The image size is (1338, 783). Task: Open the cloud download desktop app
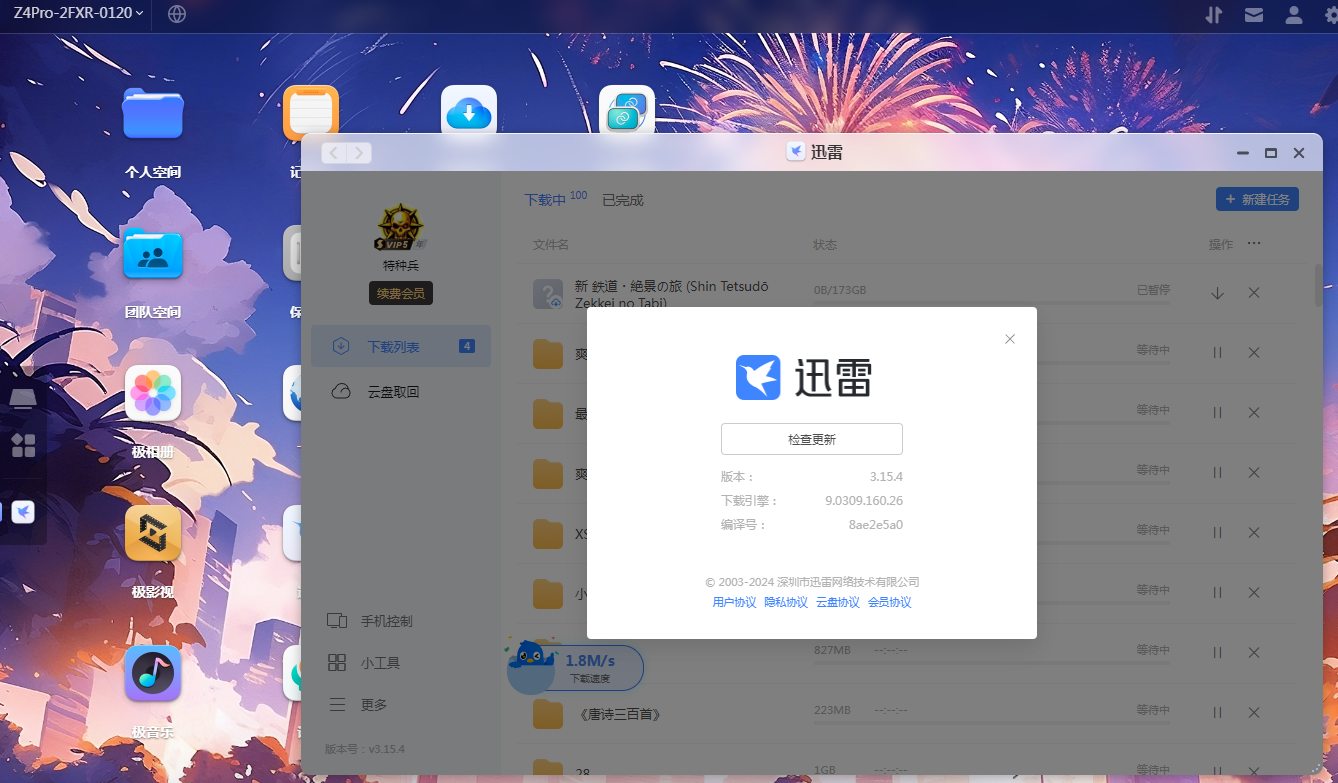tap(468, 112)
